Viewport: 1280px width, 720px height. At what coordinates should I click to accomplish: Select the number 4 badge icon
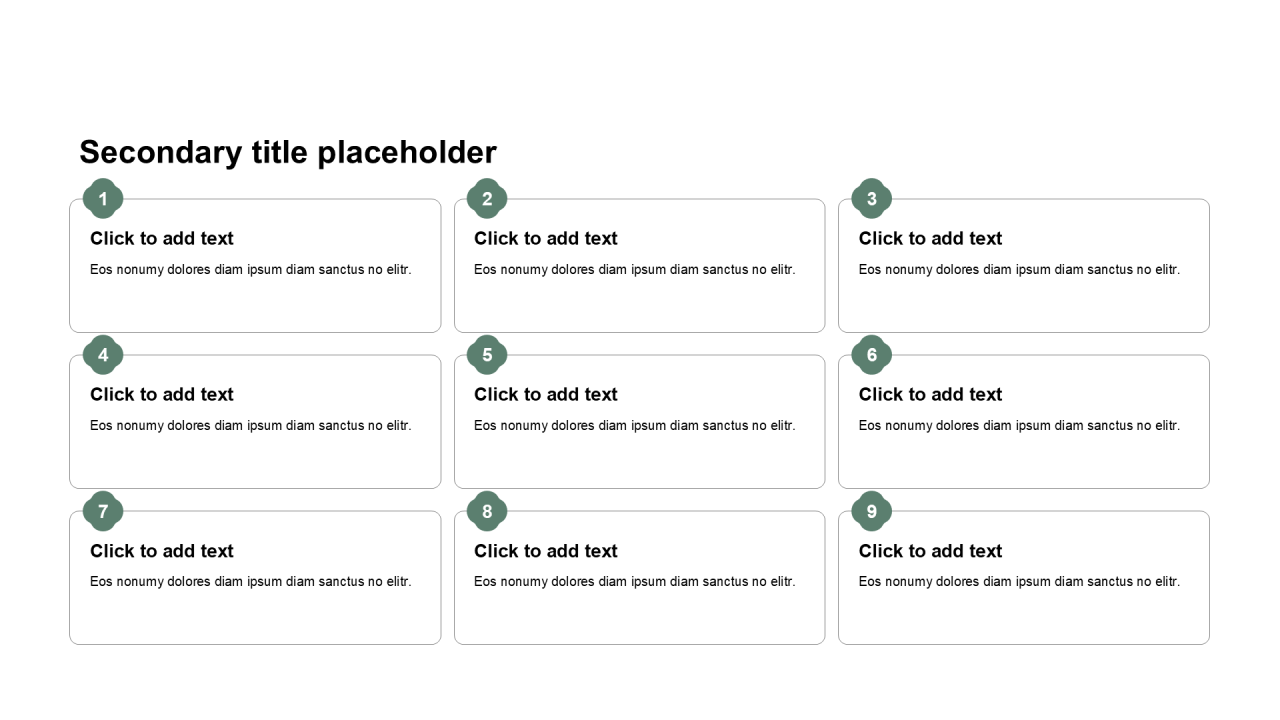click(x=103, y=355)
